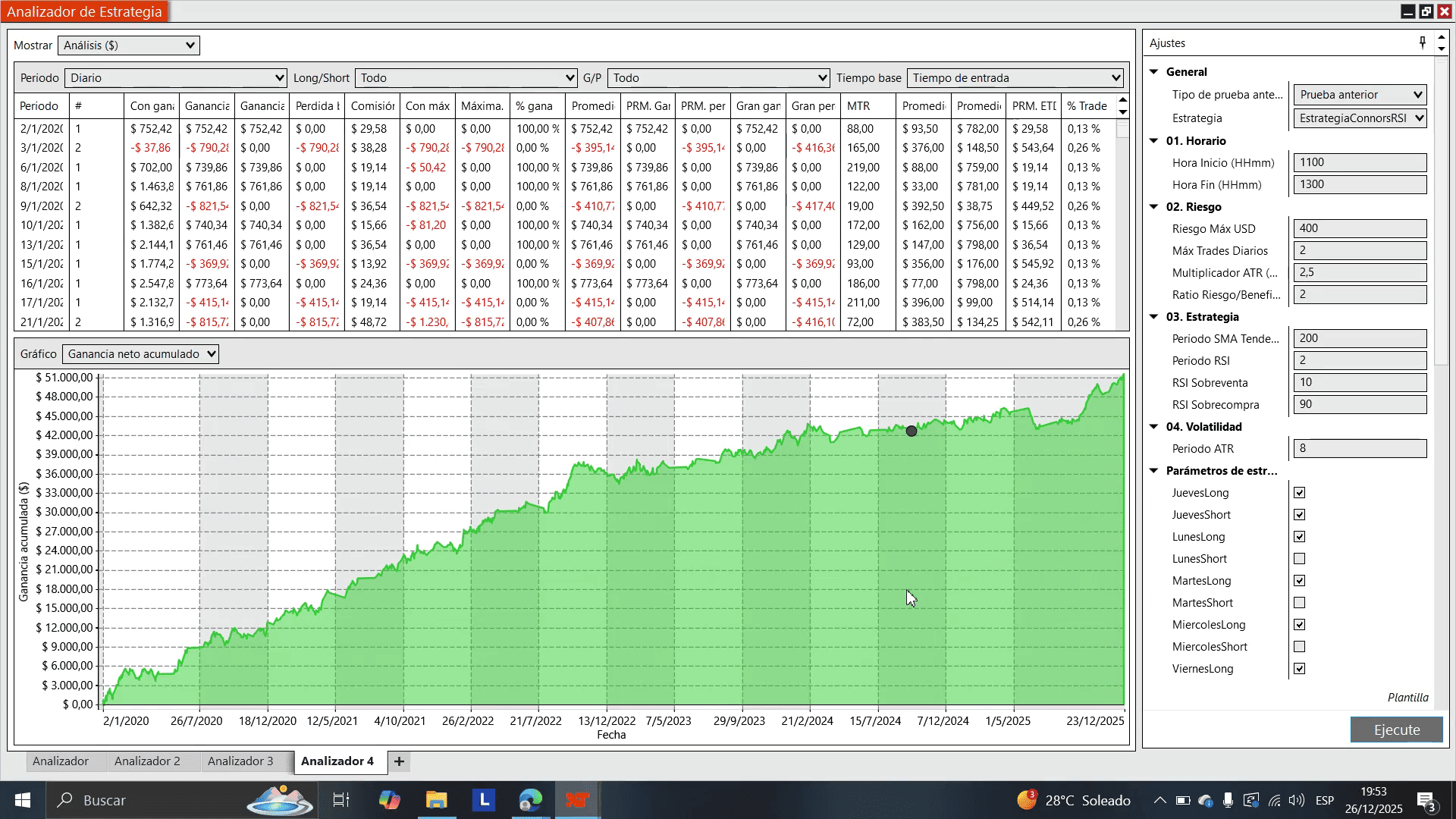The image size is (1456, 819).
Task: Open Microsoft Edge from the taskbar
Action: [x=531, y=800]
